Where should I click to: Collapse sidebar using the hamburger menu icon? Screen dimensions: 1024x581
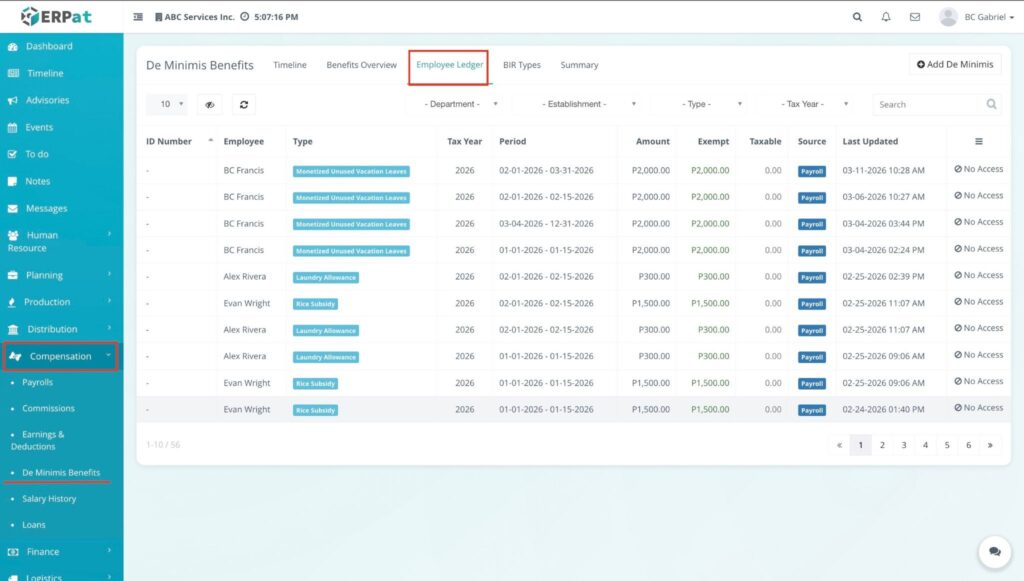[138, 17]
